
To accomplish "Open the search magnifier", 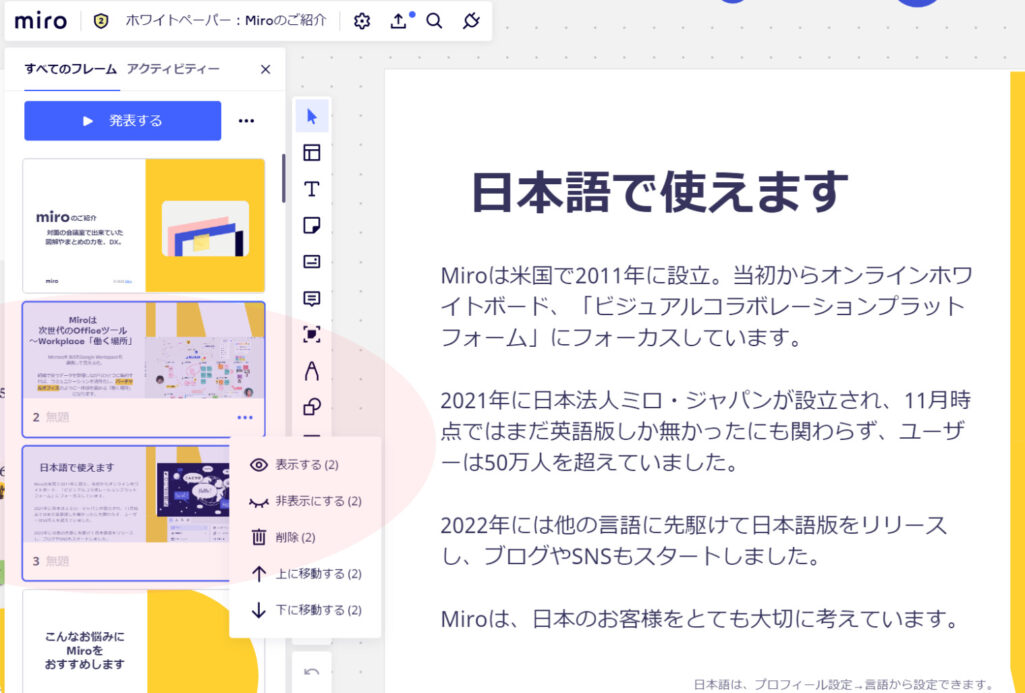I will click(434, 21).
